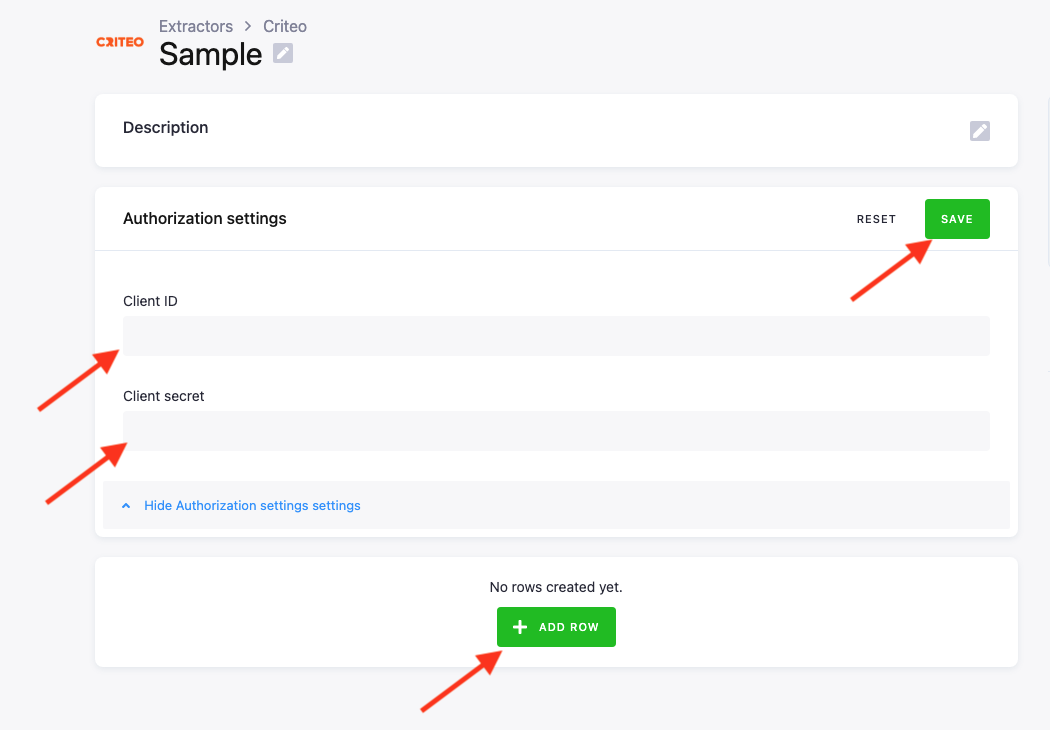
Task: Click the Authorization settings heading
Action: pos(205,218)
